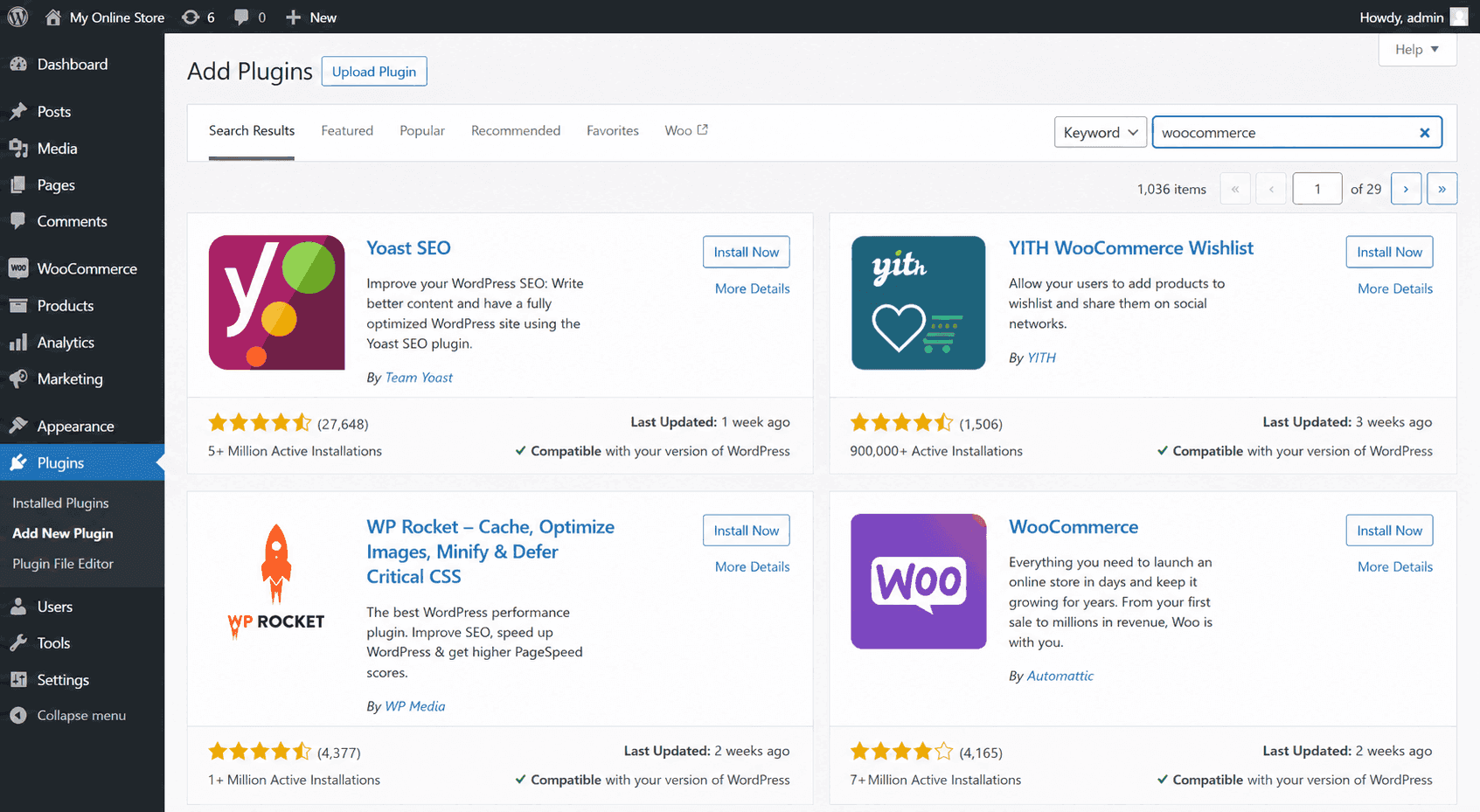View More Details for WooCommerce
Image resolution: width=1480 pixels, height=812 pixels.
1395,566
